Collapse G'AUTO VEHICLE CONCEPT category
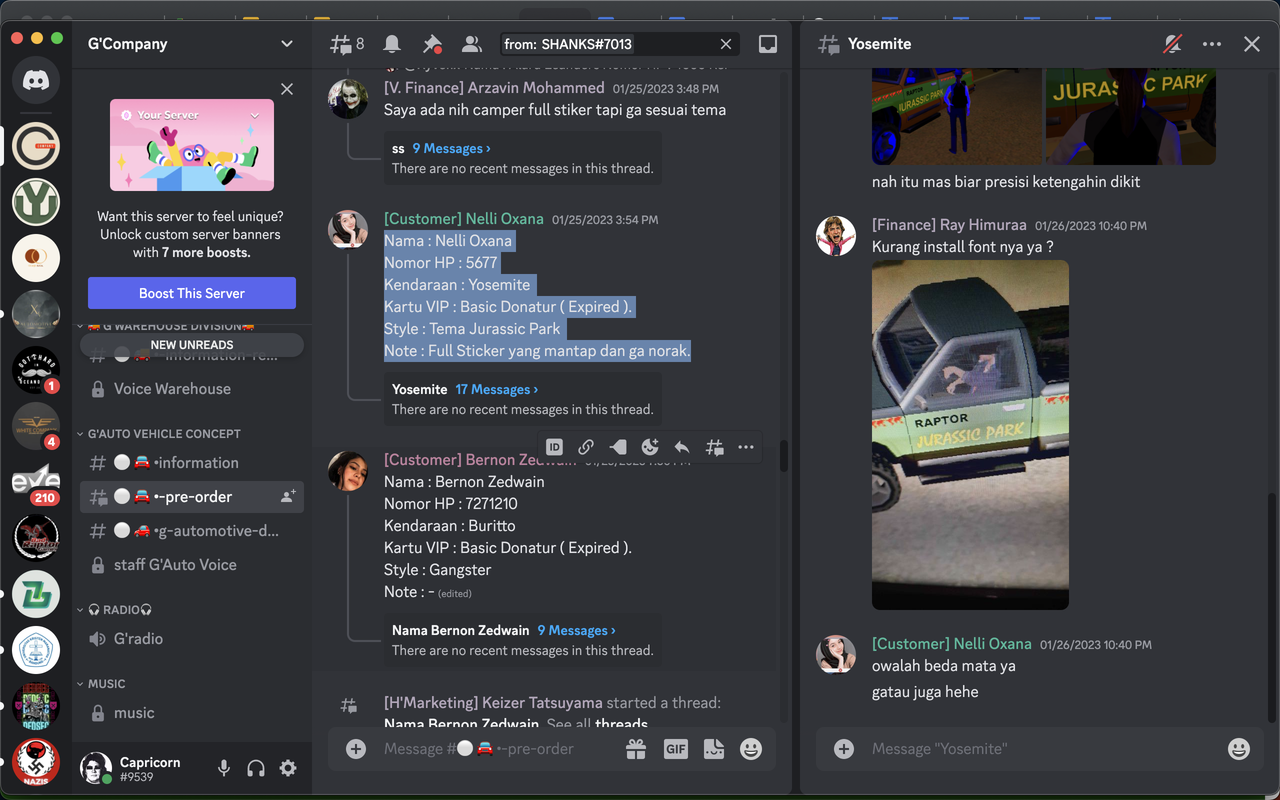The image size is (1280, 800). 164,434
